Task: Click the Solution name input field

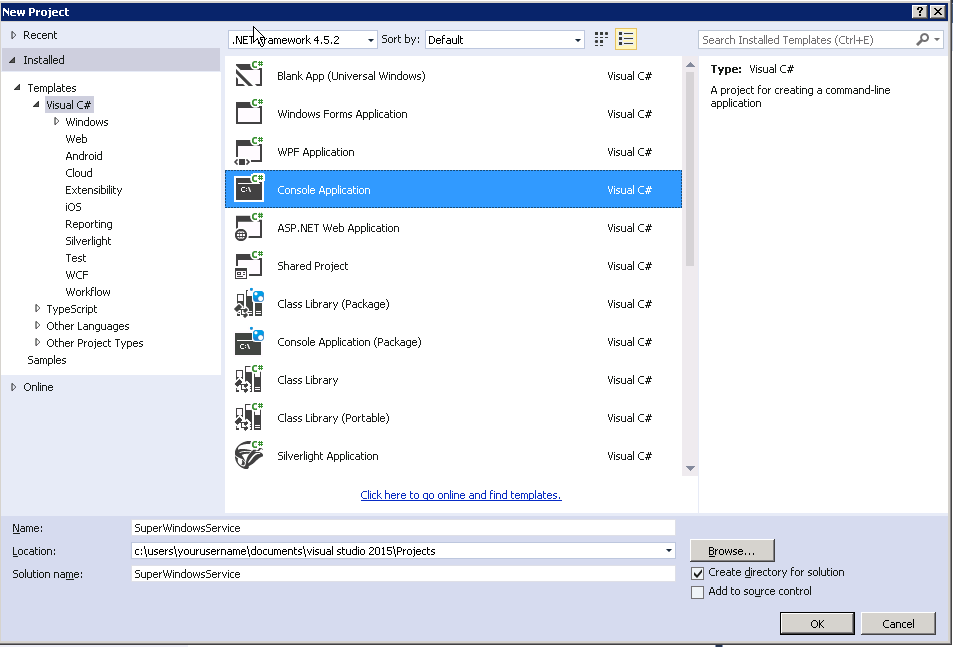Action: [x=403, y=574]
